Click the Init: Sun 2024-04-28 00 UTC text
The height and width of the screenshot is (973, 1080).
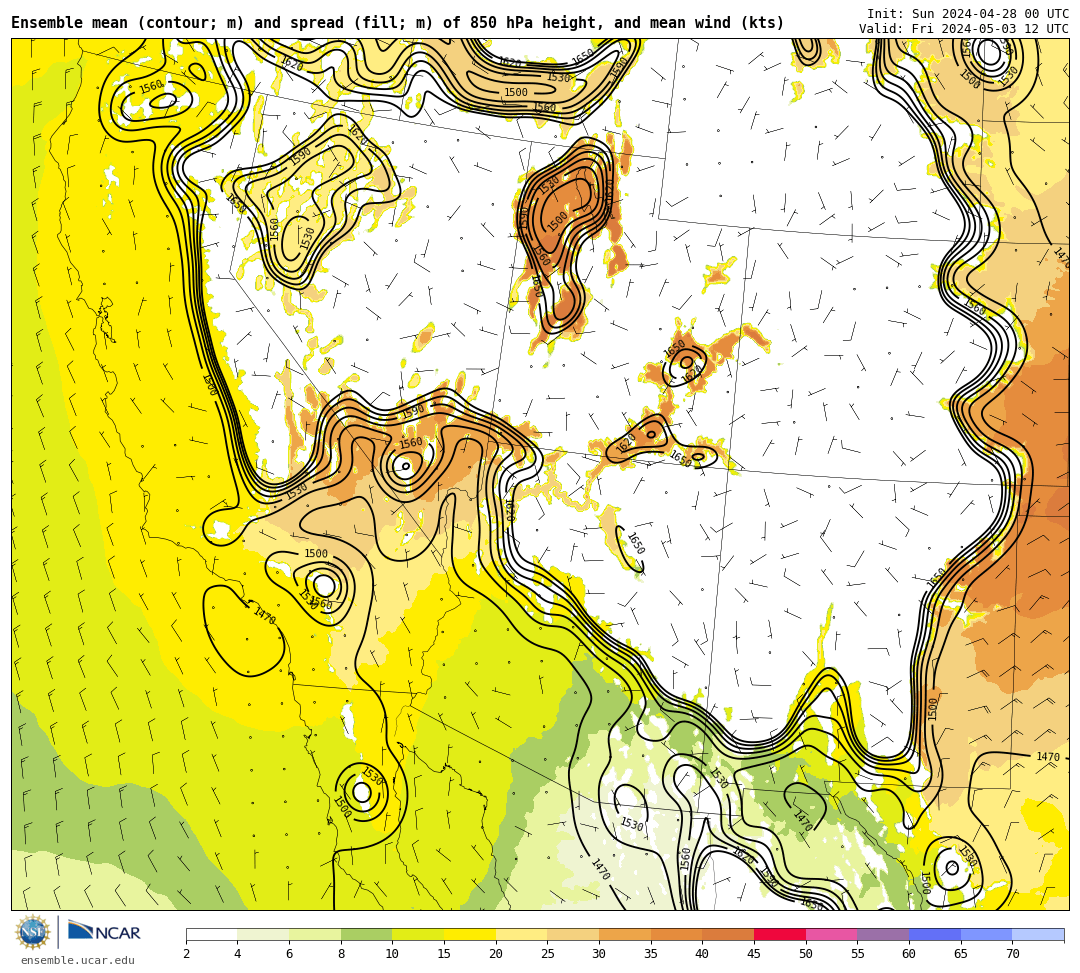click(x=968, y=14)
